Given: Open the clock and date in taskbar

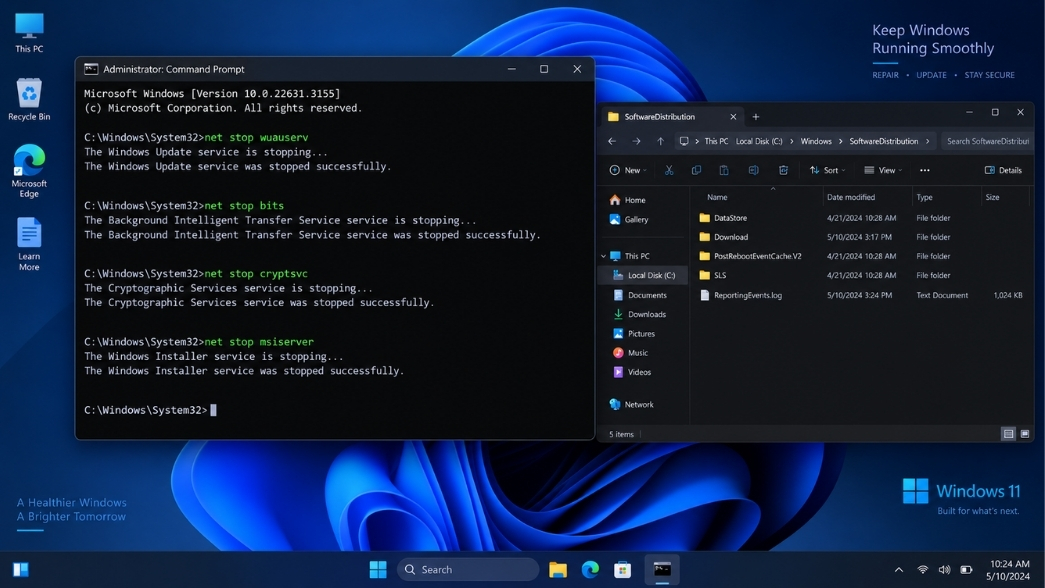Looking at the screenshot, I should 1008,570.
